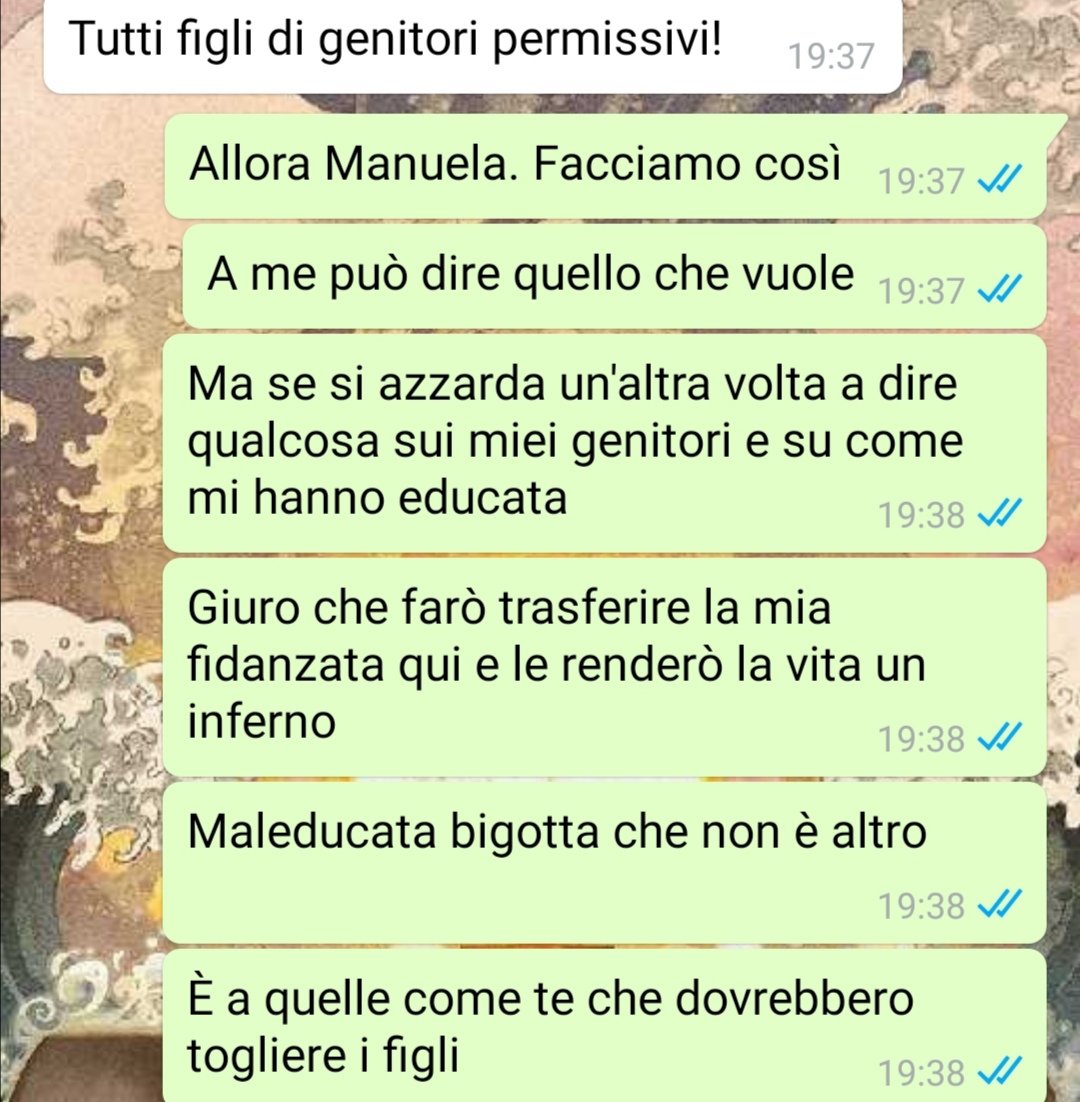Image resolution: width=1080 pixels, height=1102 pixels.
Task: Tap the 19:37 timestamp on "Facciamo così" message
Action: coord(921,182)
